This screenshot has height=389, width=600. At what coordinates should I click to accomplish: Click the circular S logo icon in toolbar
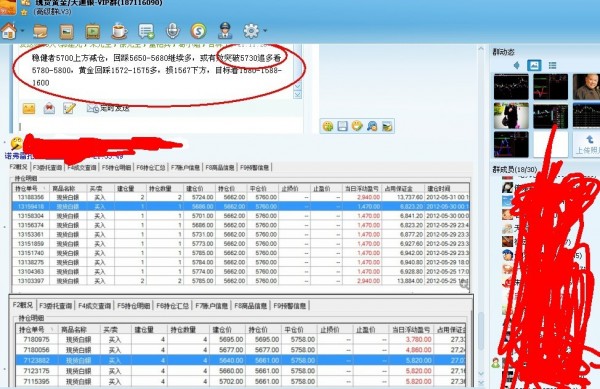pyautogui.click(x=198, y=31)
